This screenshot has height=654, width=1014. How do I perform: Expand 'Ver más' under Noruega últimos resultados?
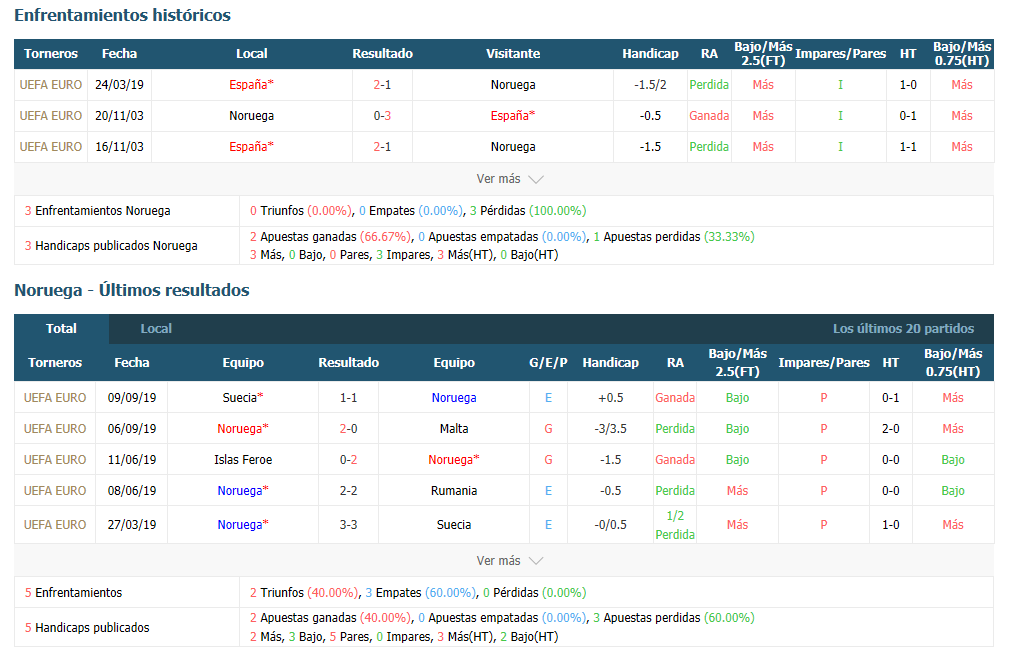coord(510,560)
